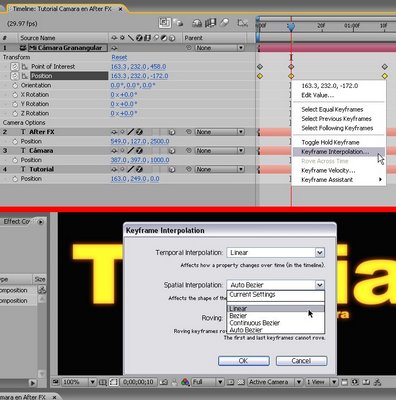
Task: Open Parent dropdown of the camera layer
Action: point(220,48)
